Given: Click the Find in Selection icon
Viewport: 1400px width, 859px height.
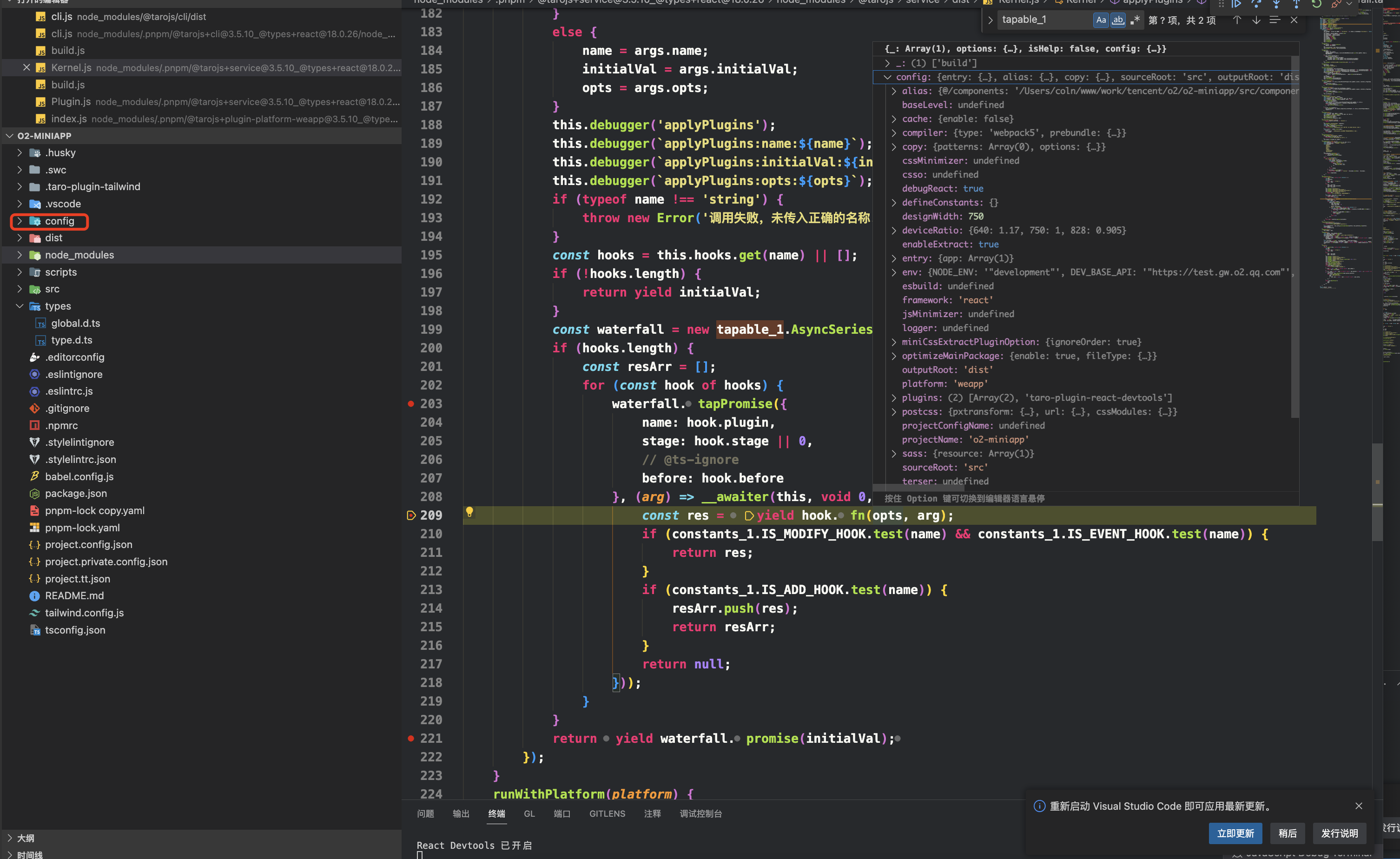Looking at the screenshot, I should [1275, 20].
